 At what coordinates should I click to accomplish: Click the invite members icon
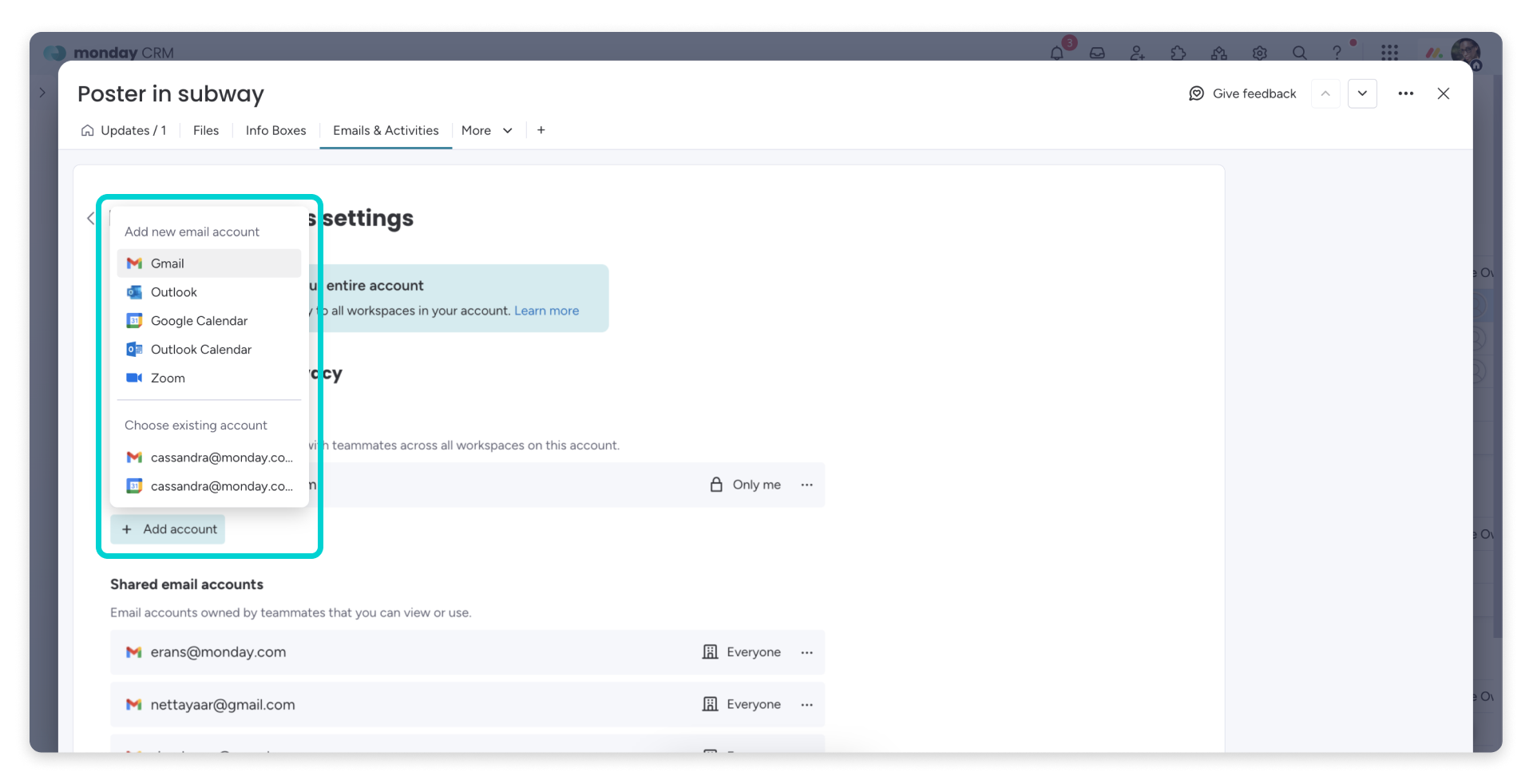click(1138, 53)
